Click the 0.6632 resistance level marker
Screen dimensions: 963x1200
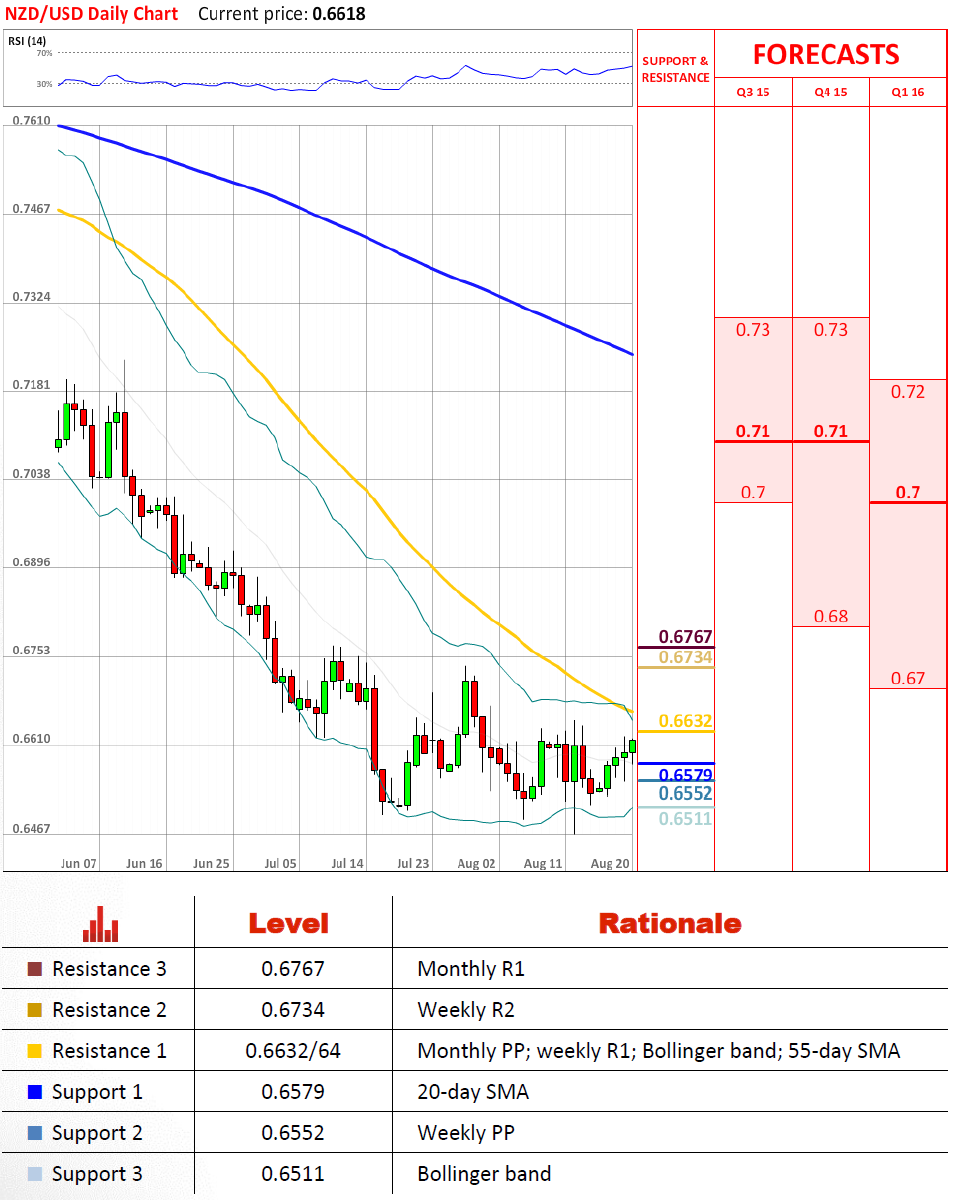pyautogui.click(x=685, y=721)
